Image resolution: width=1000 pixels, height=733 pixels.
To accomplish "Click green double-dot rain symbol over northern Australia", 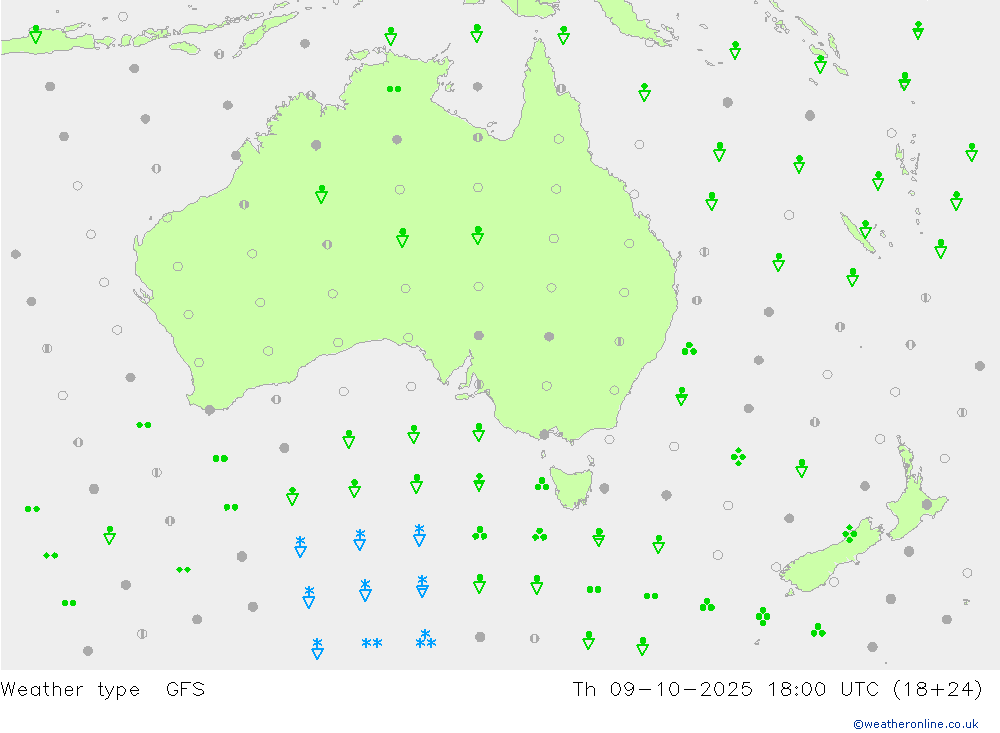I will point(394,89).
